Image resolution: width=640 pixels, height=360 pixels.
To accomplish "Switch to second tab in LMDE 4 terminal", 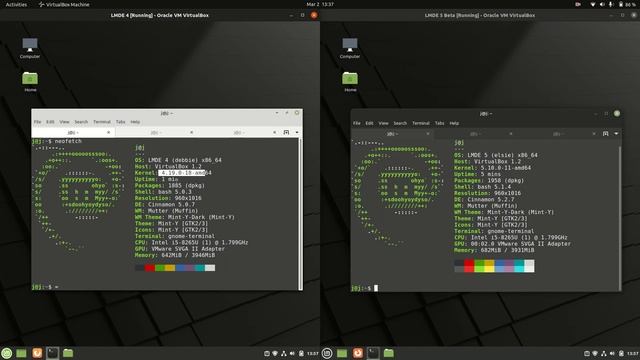I will coord(156,132).
